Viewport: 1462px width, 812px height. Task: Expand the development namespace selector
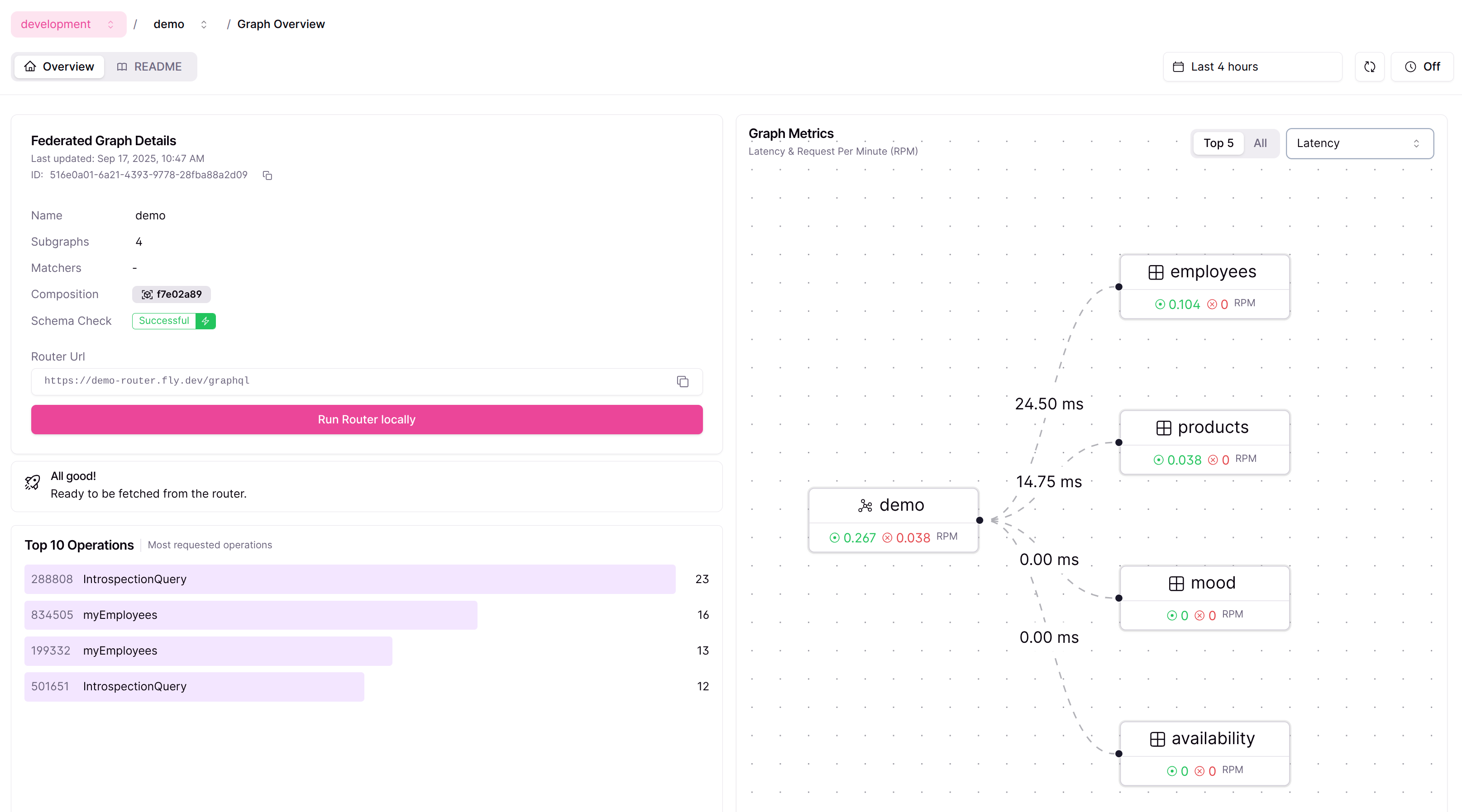[68, 24]
